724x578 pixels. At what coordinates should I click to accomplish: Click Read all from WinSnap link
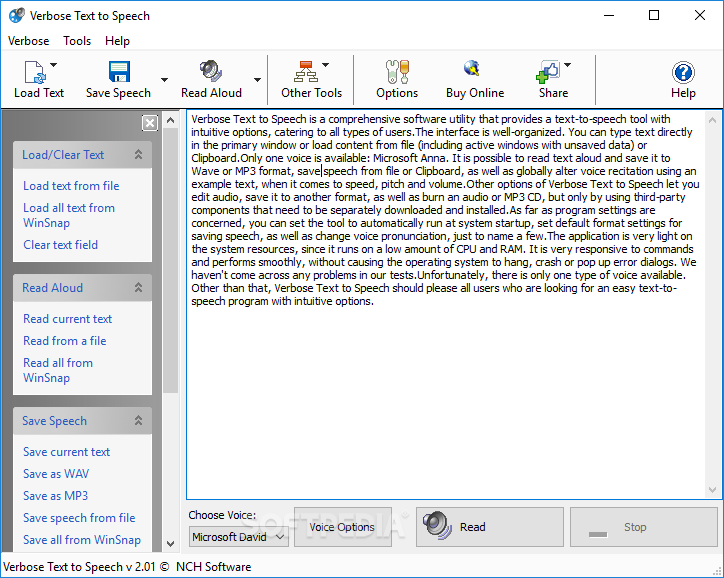(58, 370)
